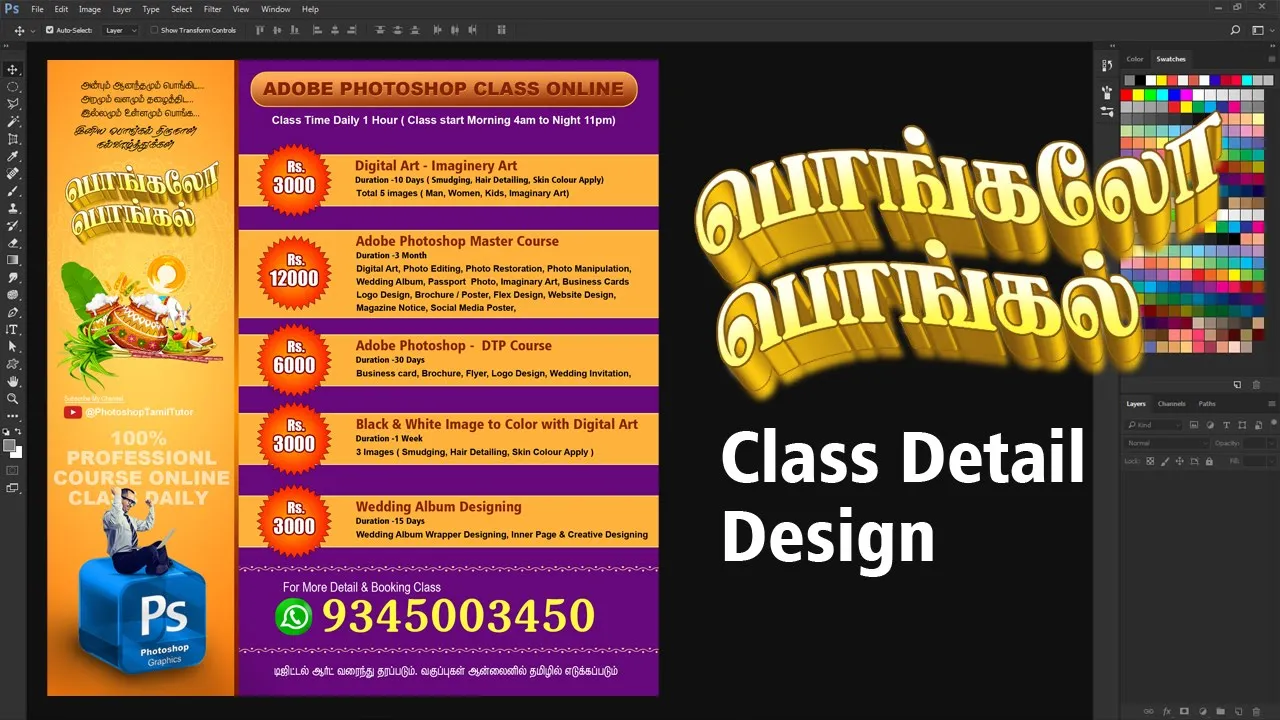
Task: Align top edges in options bar
Action: pyautogui.click(x=260, y=30)
